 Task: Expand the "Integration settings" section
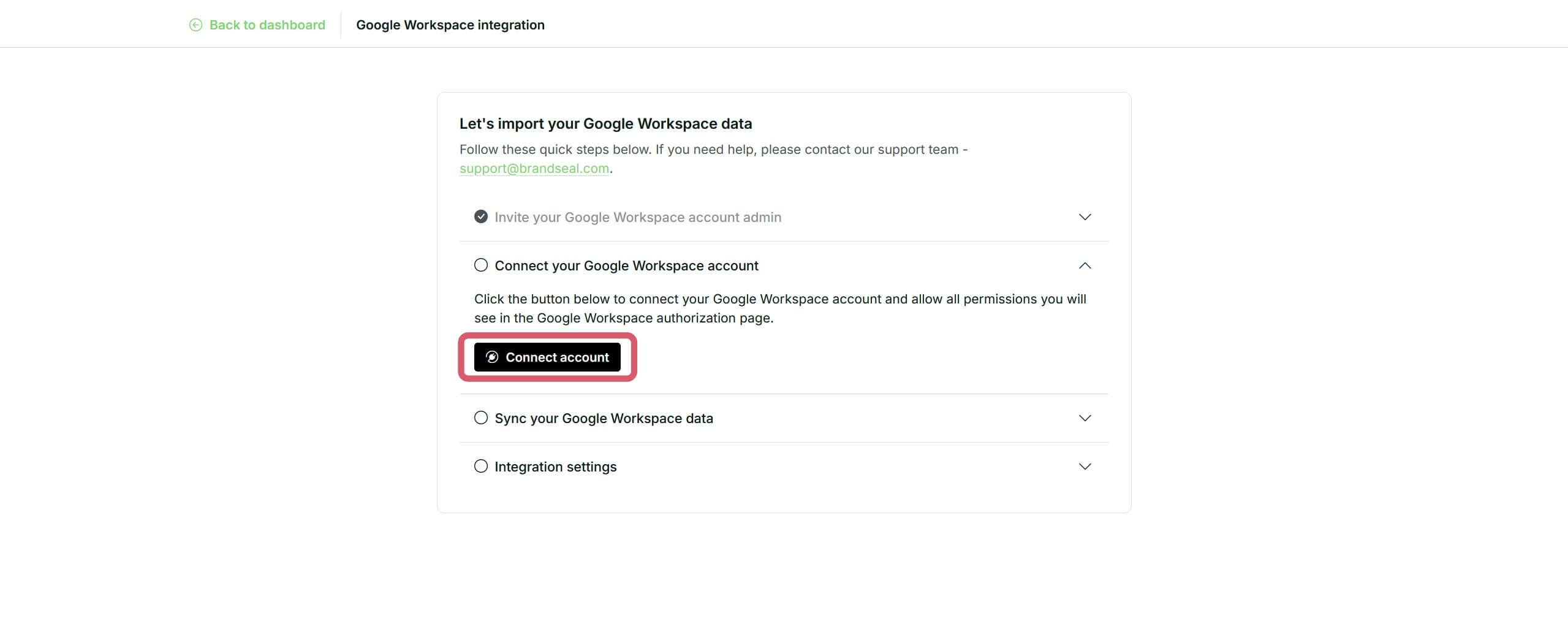coord(1085,466)
